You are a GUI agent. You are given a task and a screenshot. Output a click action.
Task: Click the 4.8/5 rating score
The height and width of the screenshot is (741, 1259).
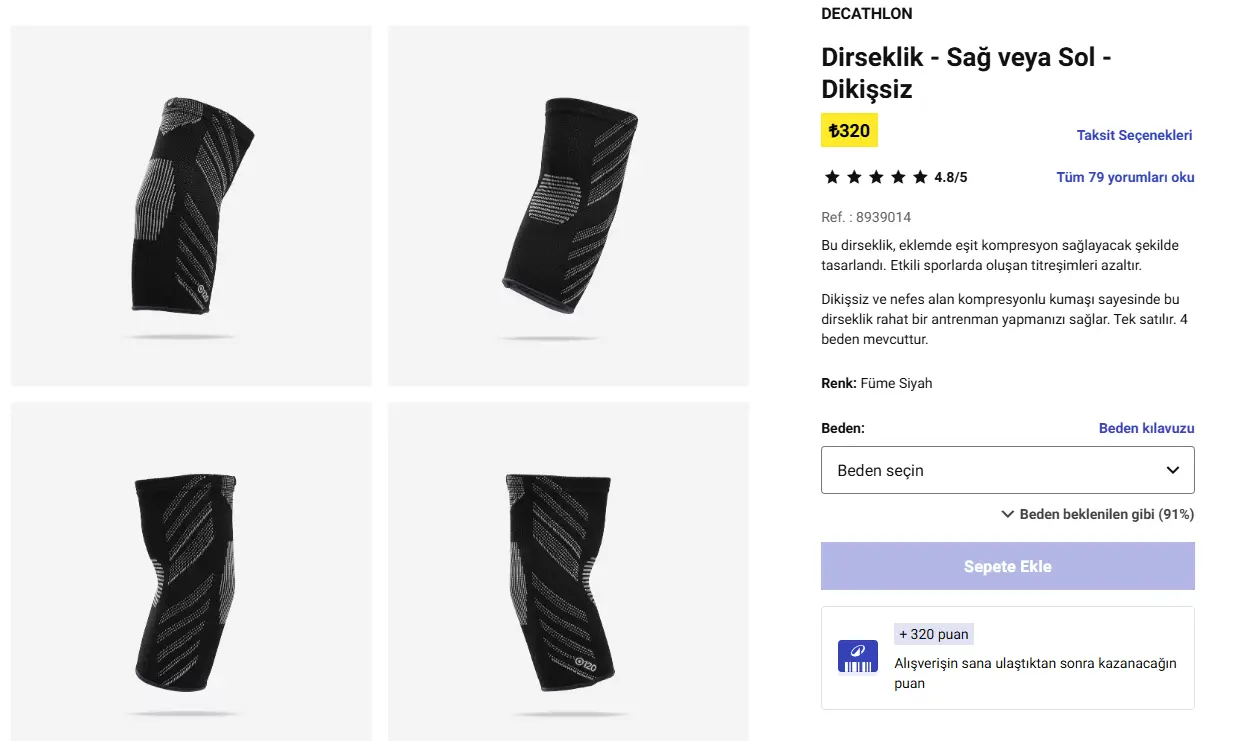(951, 177)
